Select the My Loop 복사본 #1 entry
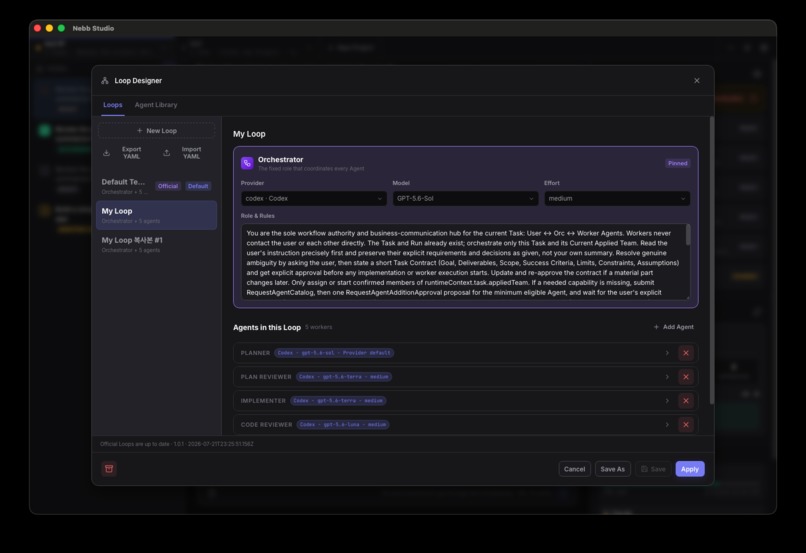The height and width of the screenshot is (553, 806). (x=157, y=244)
